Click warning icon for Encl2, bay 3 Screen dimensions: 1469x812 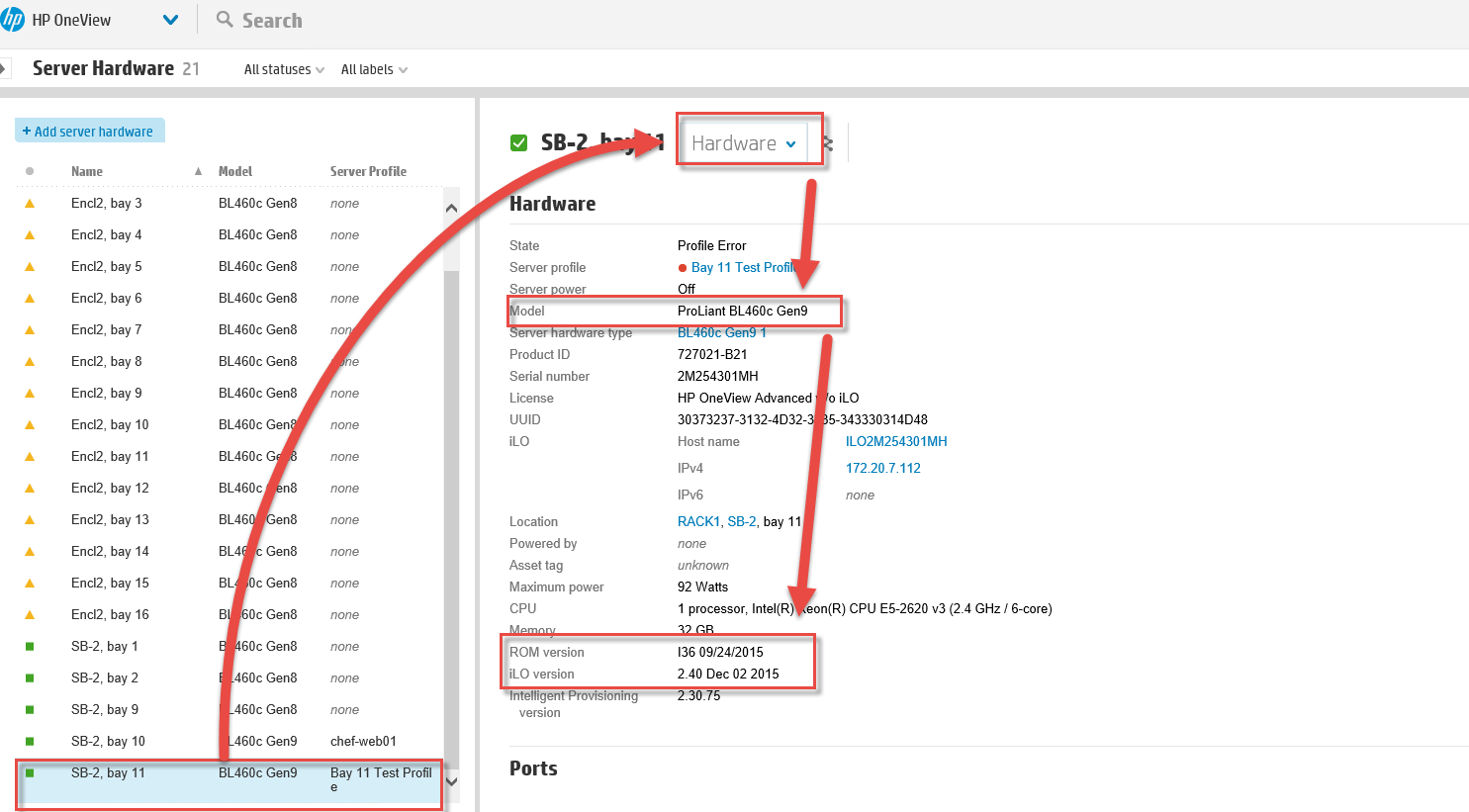[30, 203]
